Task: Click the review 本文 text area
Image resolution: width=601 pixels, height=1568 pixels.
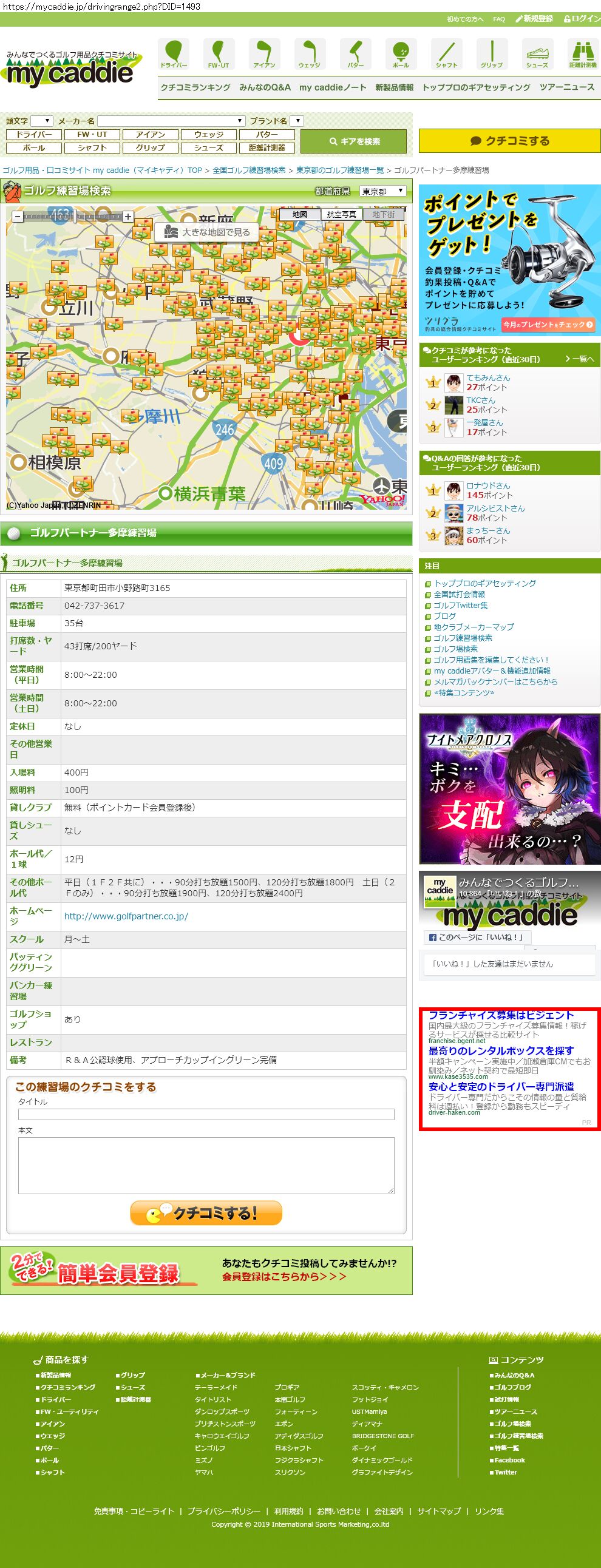Action: (206, 1165)
